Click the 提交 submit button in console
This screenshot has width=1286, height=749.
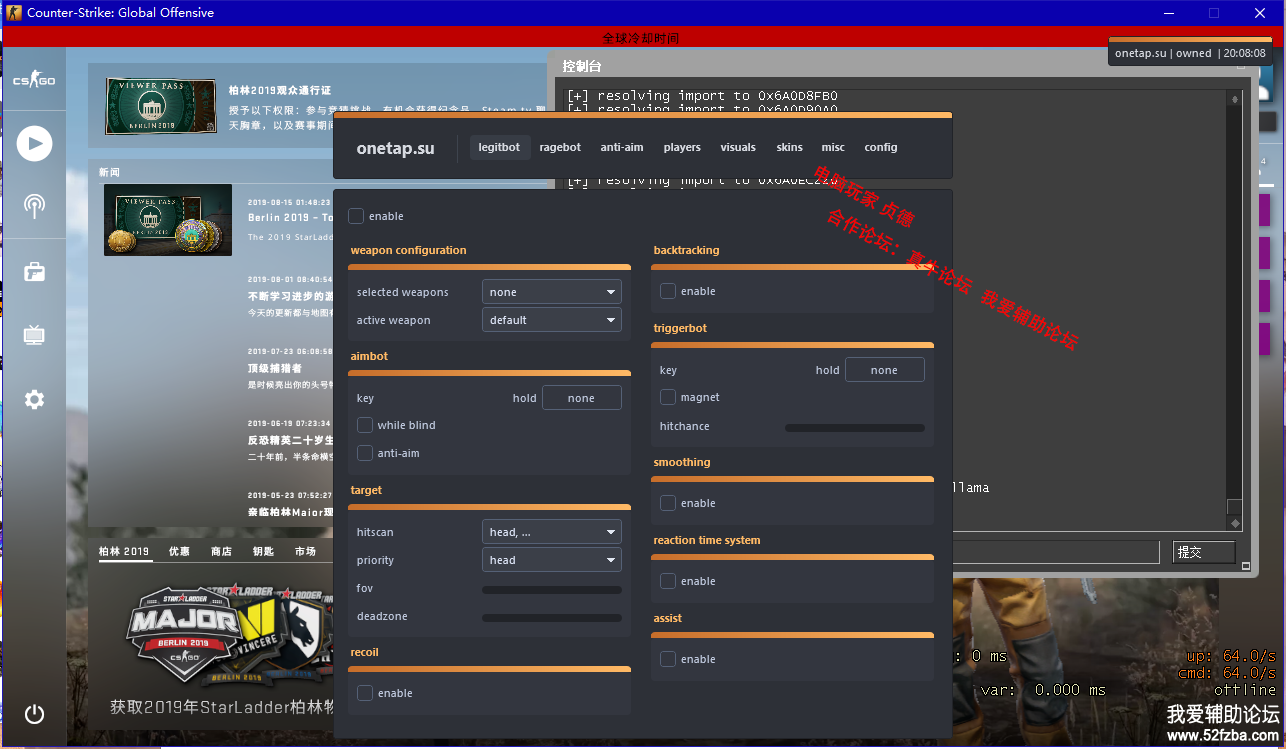point(1204,552)
